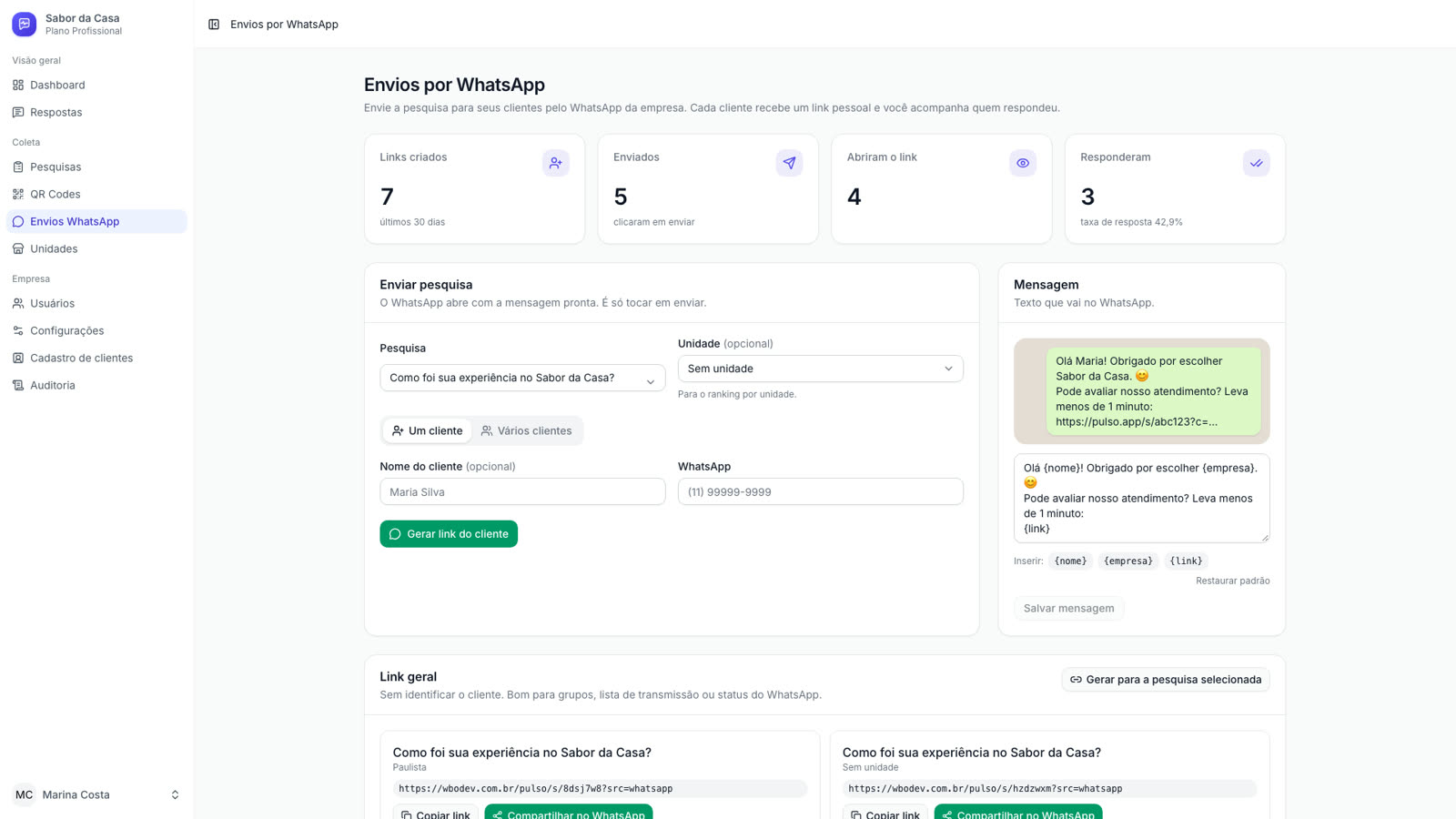1456x819 pixels.
Task: Focus the Nome do cliente field
Action: pos(522,491)
